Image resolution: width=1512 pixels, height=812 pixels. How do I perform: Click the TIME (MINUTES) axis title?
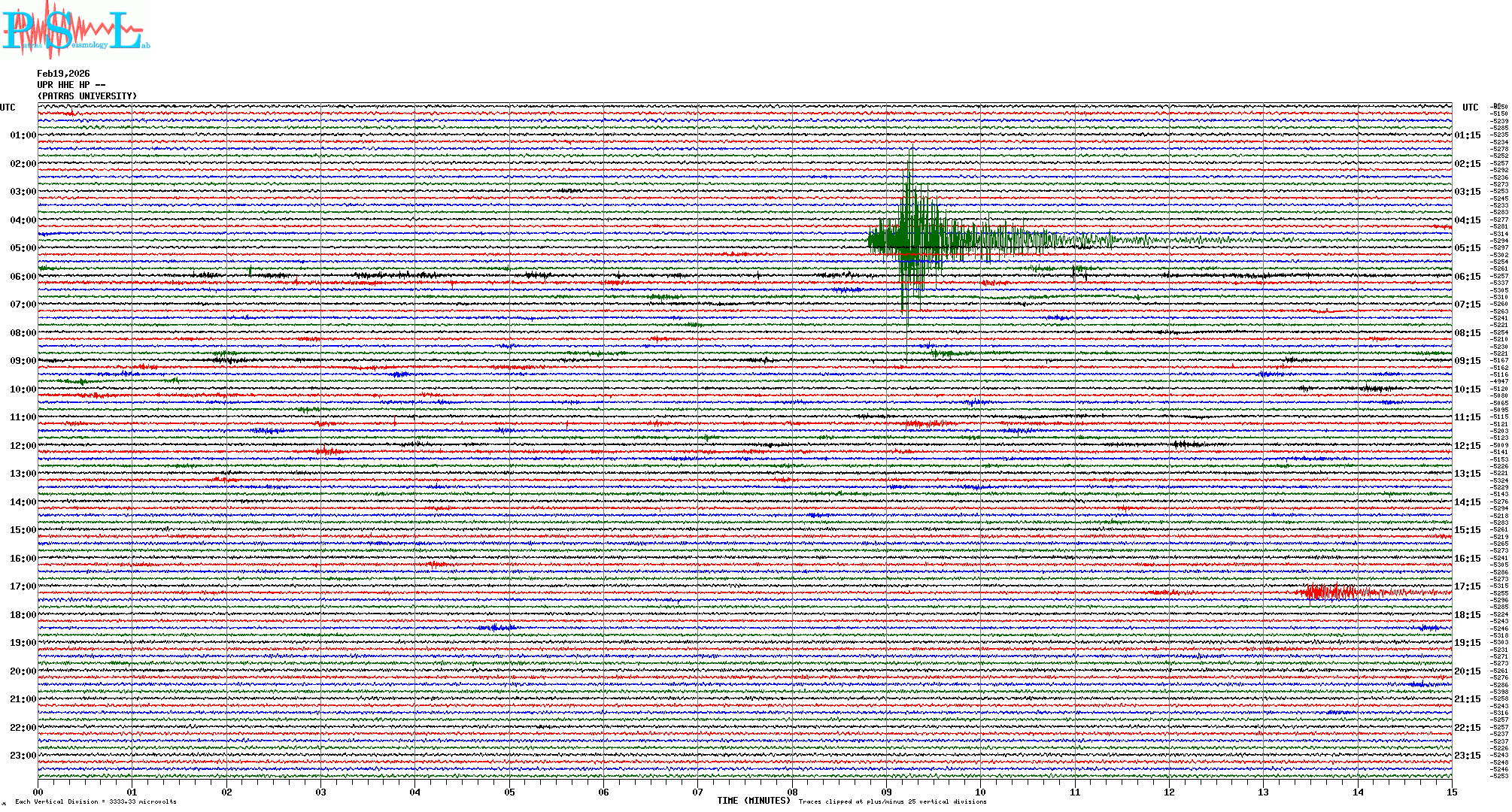click(753, 801)
